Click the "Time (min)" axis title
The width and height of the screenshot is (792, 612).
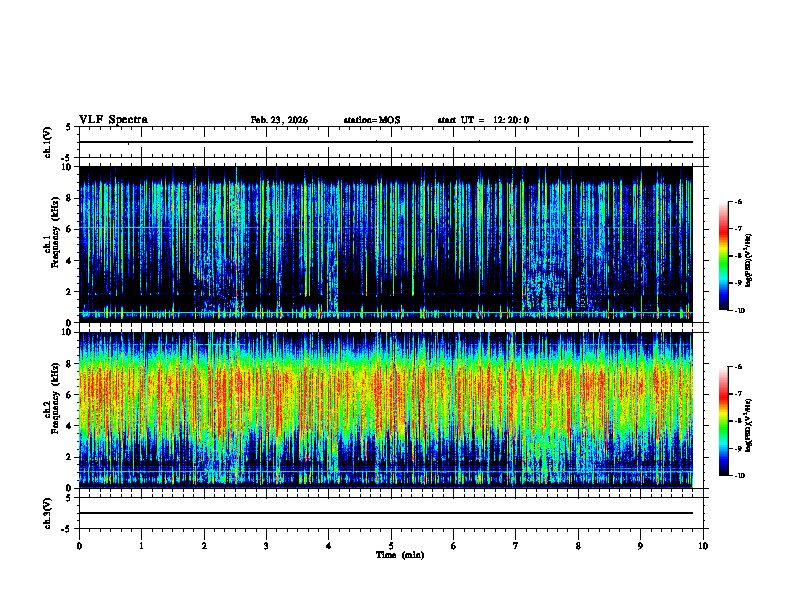click(x=400, y=555)
